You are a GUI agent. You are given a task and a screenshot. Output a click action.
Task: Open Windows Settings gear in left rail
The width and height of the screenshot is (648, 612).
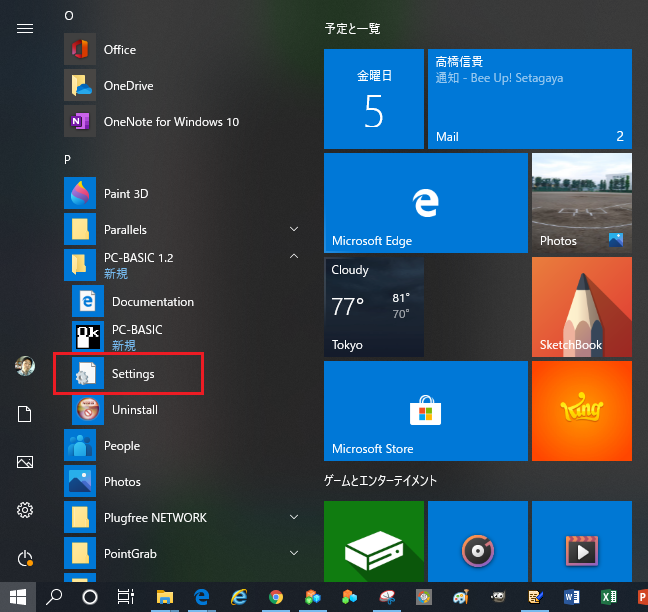coord(25,510)
